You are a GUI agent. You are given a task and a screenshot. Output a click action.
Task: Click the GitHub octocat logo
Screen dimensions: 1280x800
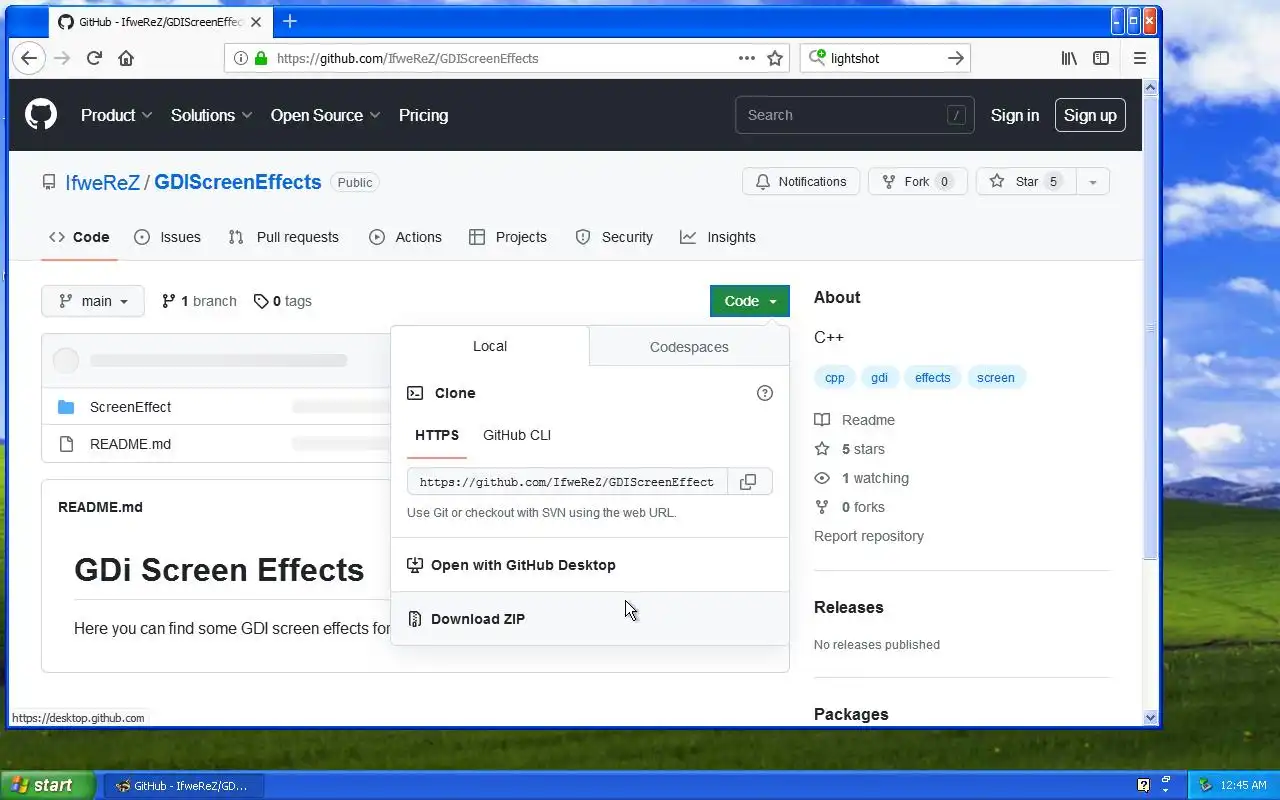[x=41, y=115]
